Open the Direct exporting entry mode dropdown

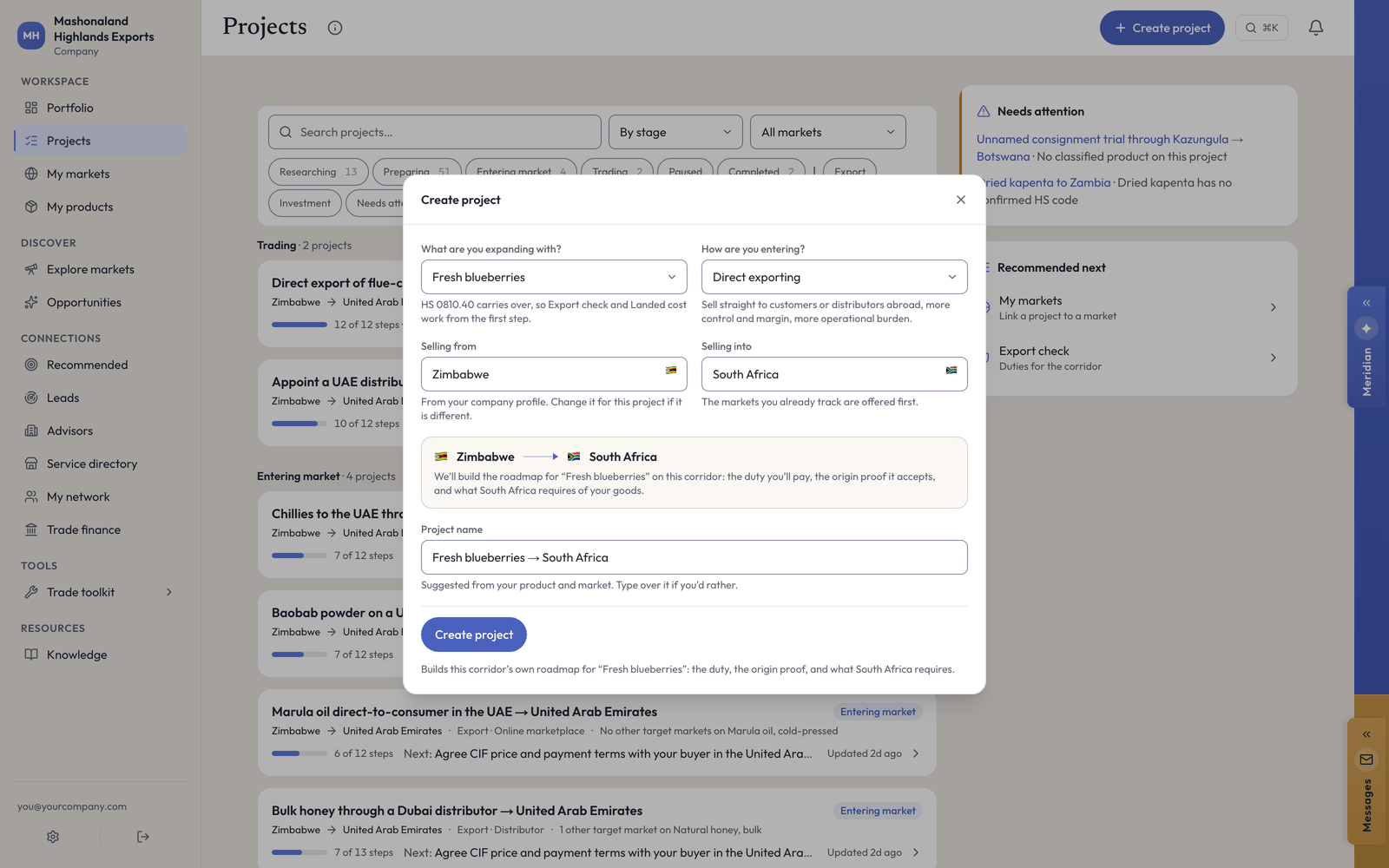tap(834, 277)
